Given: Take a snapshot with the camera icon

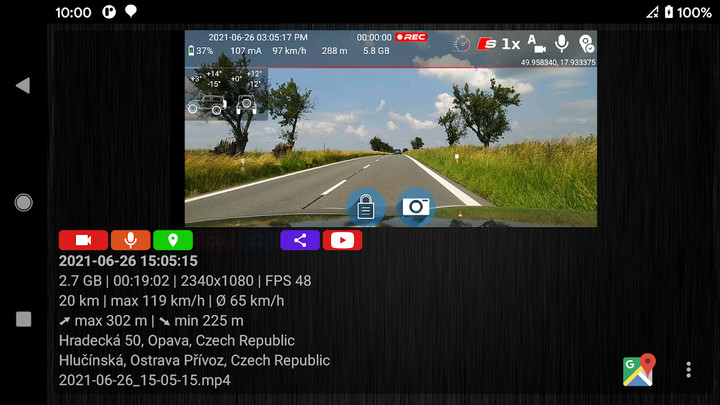Looking at the screenshot, I should [x=415, y=207].
